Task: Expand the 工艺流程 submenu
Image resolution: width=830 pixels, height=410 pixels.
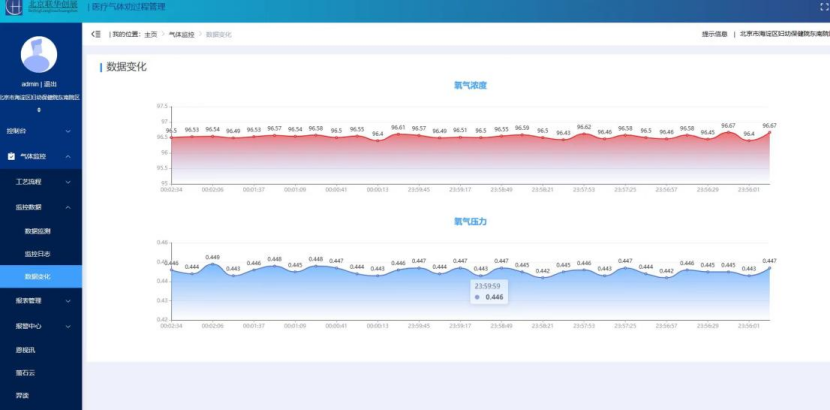Action: tap(68, 182)
